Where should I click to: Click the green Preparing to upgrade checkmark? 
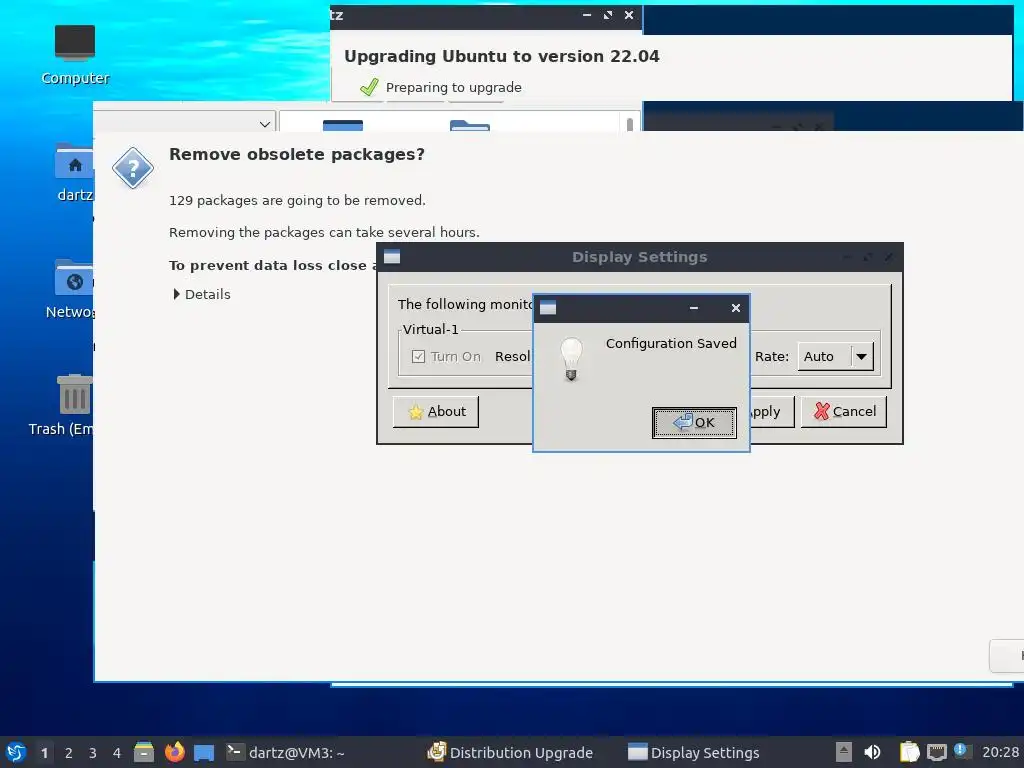[369, 87]
